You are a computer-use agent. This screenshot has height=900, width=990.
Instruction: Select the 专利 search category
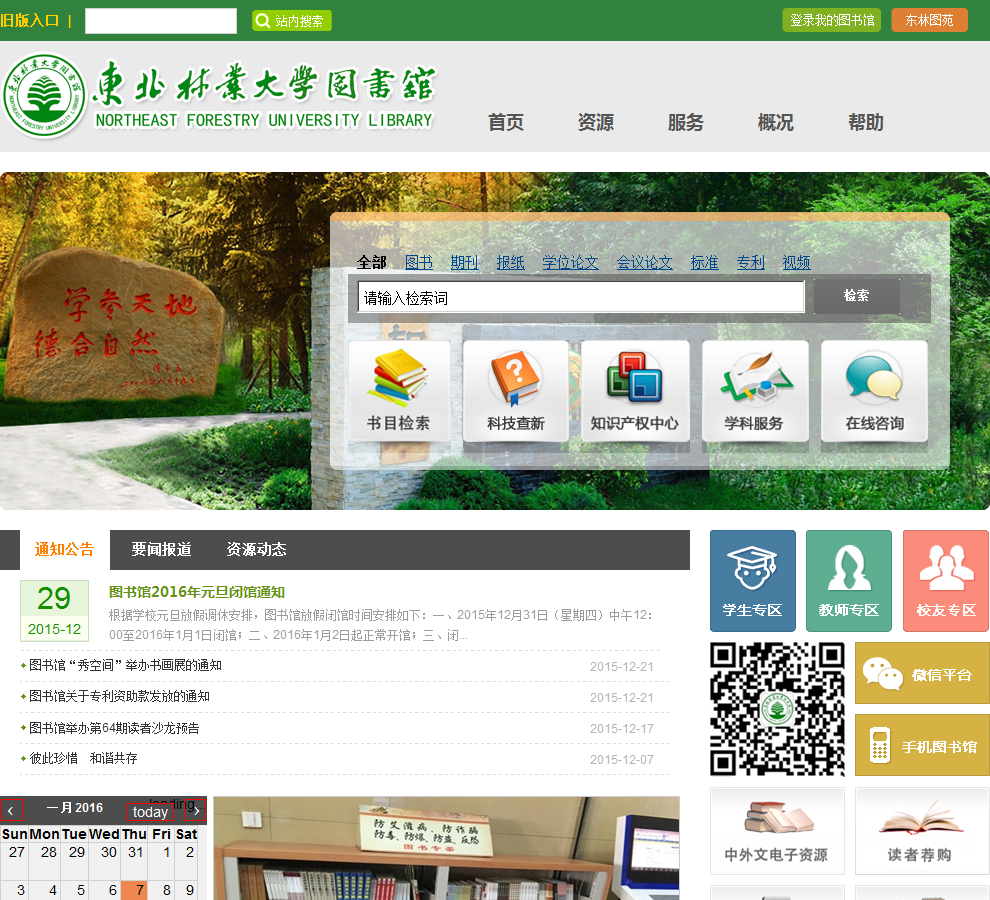click(x=751, y=262)
